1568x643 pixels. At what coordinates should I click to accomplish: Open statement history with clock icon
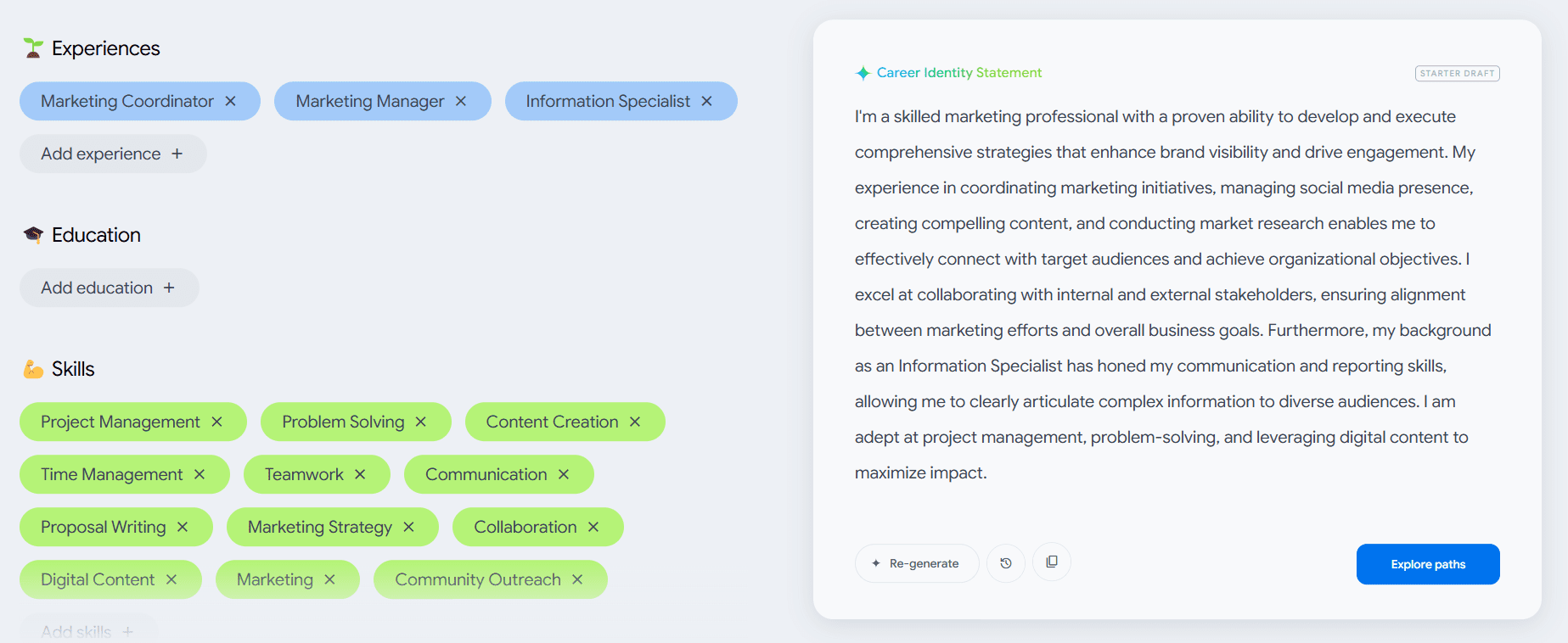[1006, 563]
